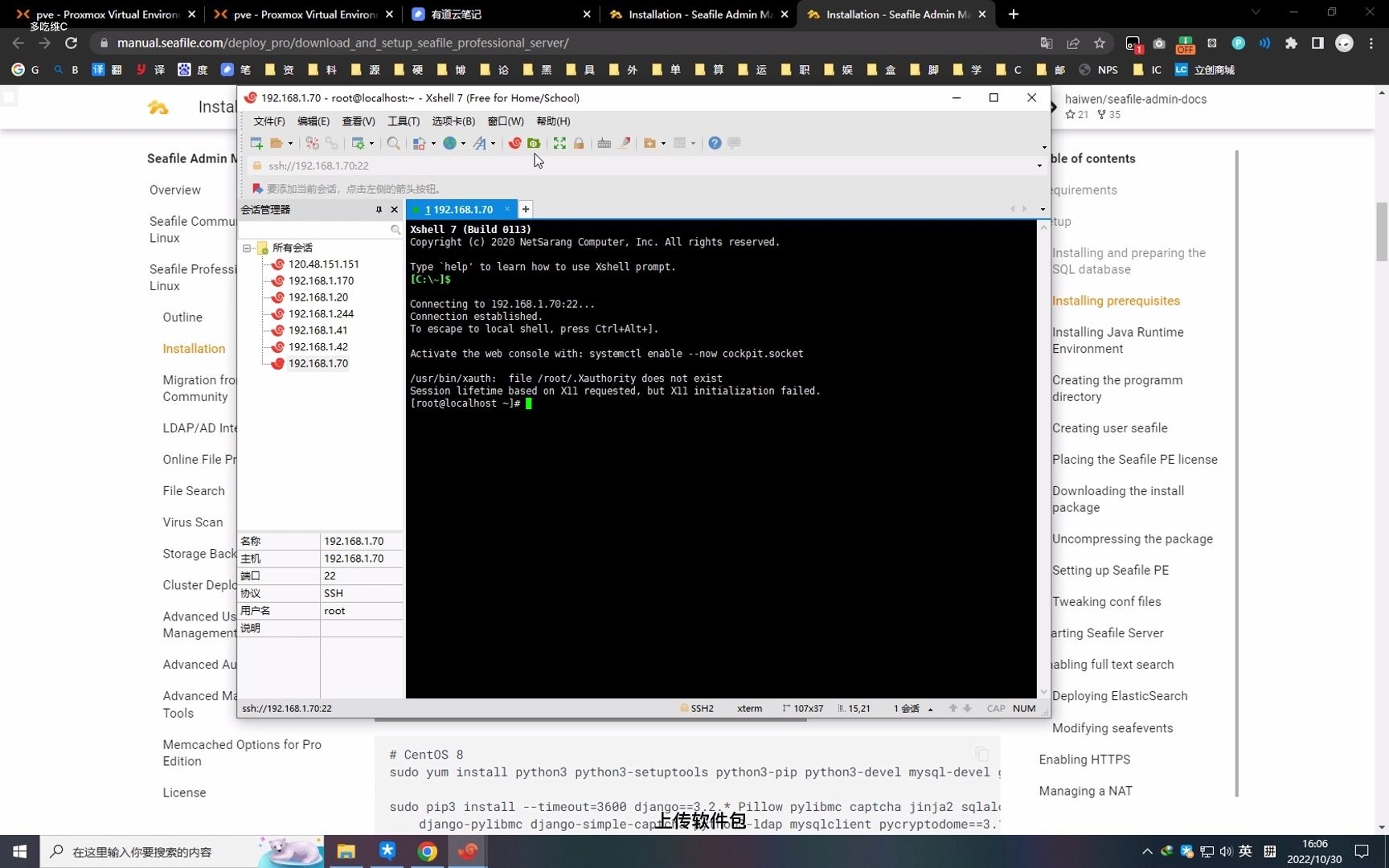Click the keyboard key-mapping icon
This screenshot has width=1389, height=868.
coord(604,143)
